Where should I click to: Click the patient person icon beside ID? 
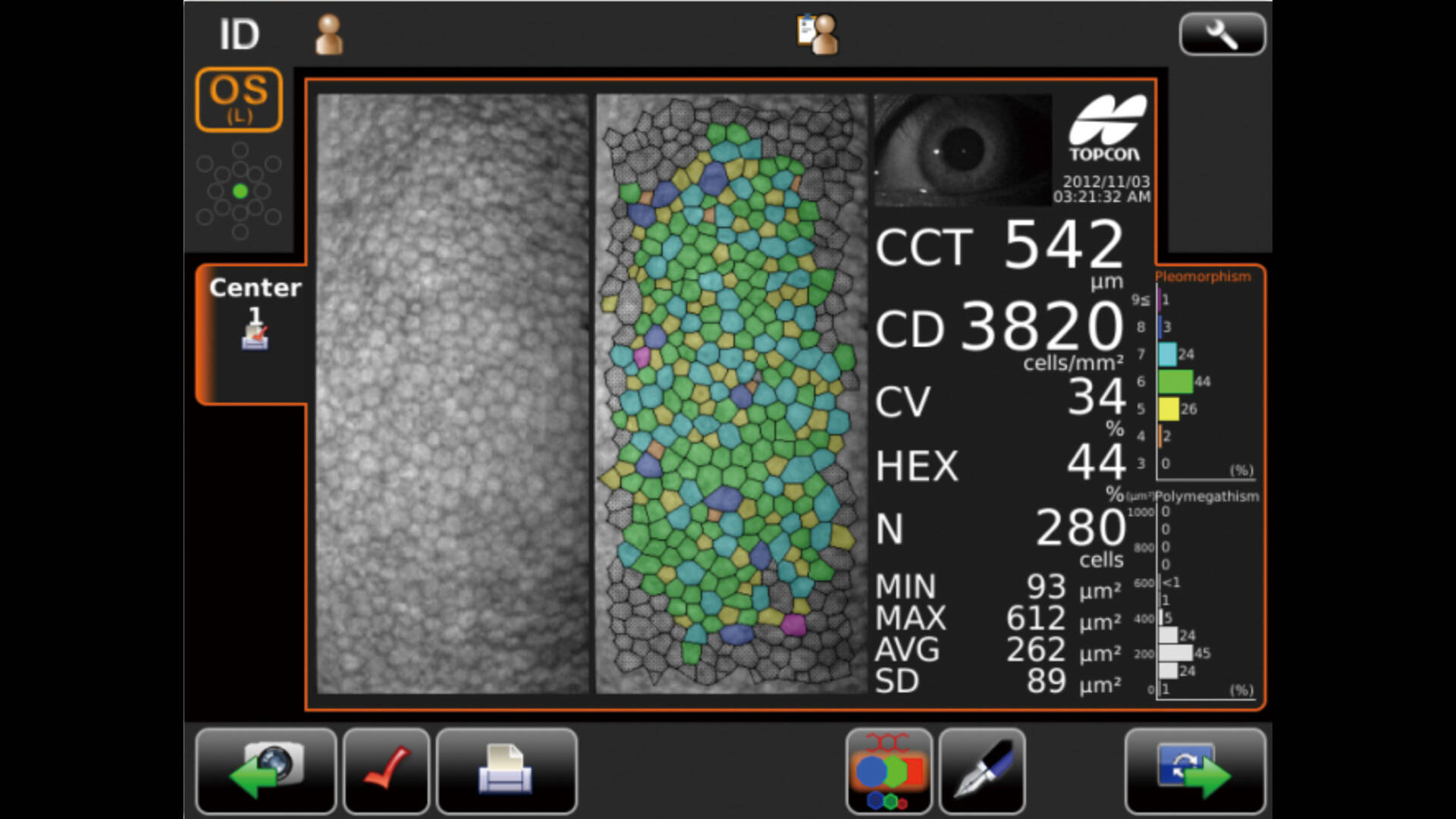(x=329, y=35)
